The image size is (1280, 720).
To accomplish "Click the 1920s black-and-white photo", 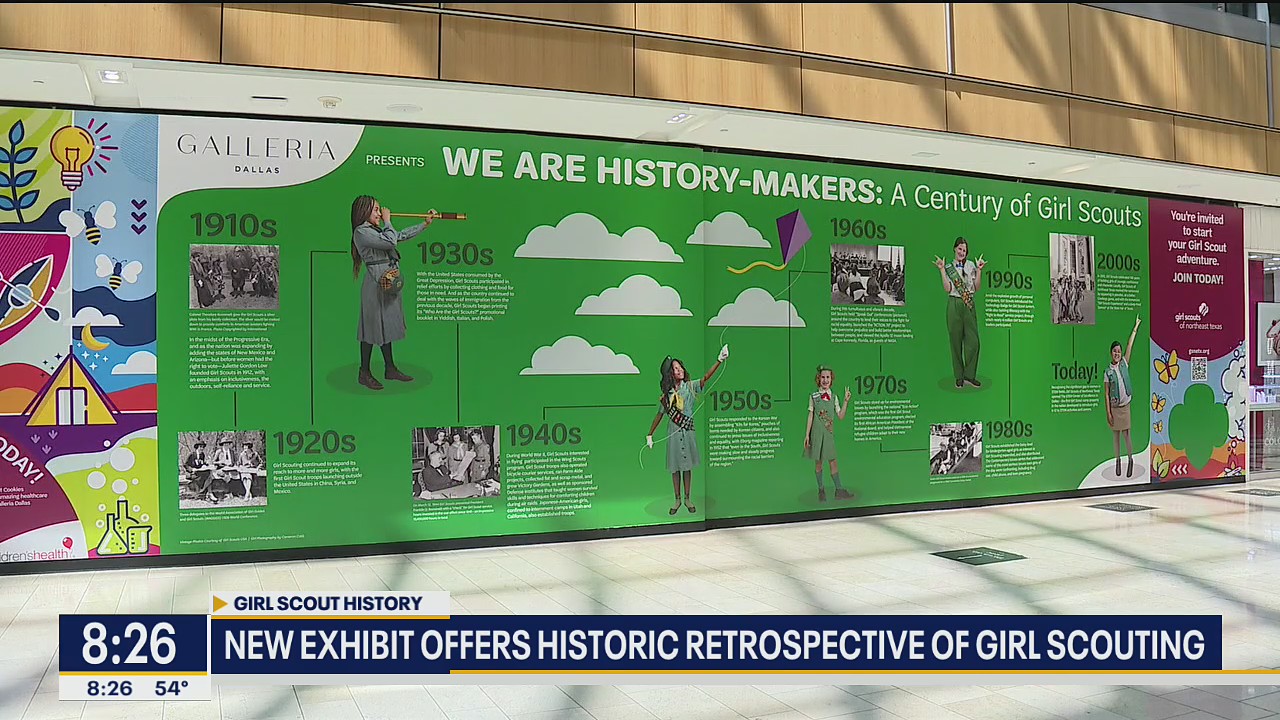I will 222,469.
